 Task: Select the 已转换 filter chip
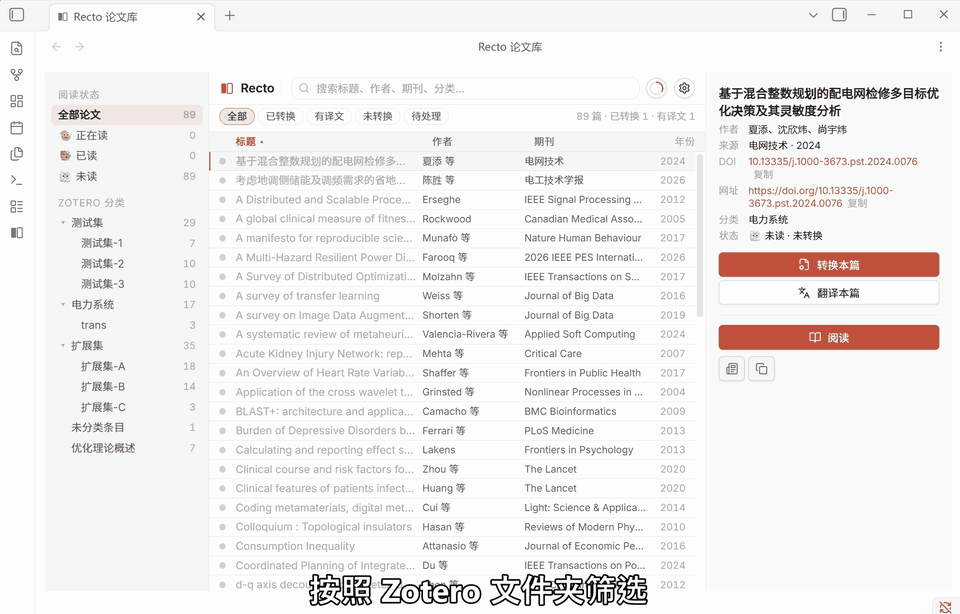(280, 116)
